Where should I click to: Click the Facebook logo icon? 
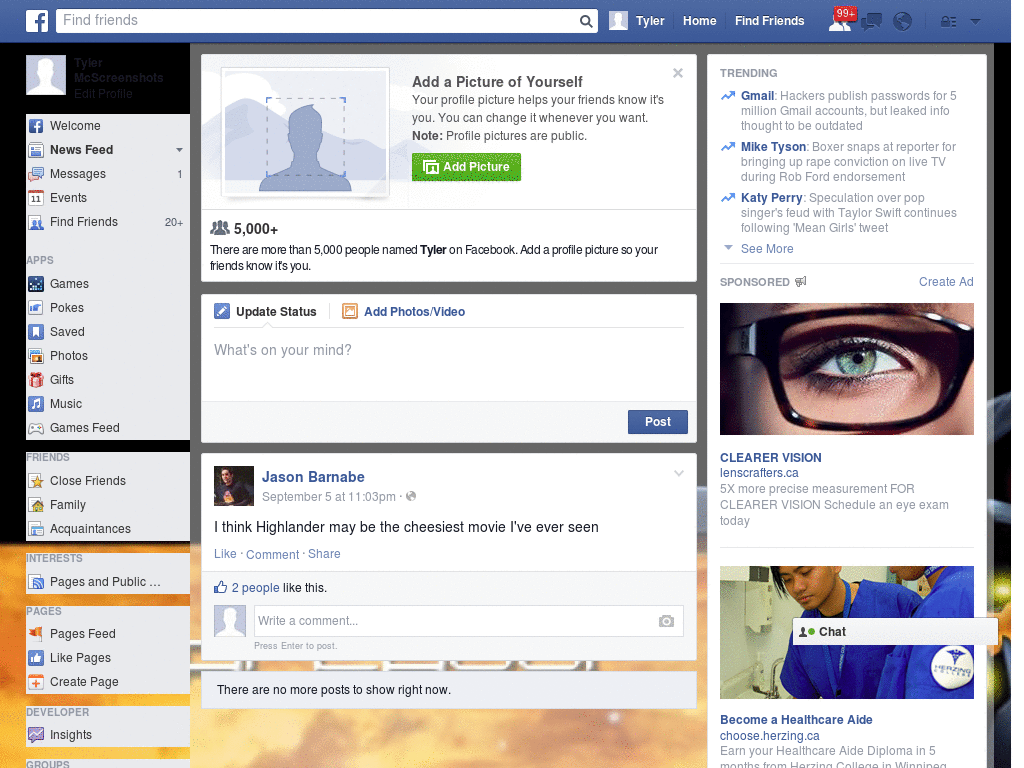[x=37, y=21]
